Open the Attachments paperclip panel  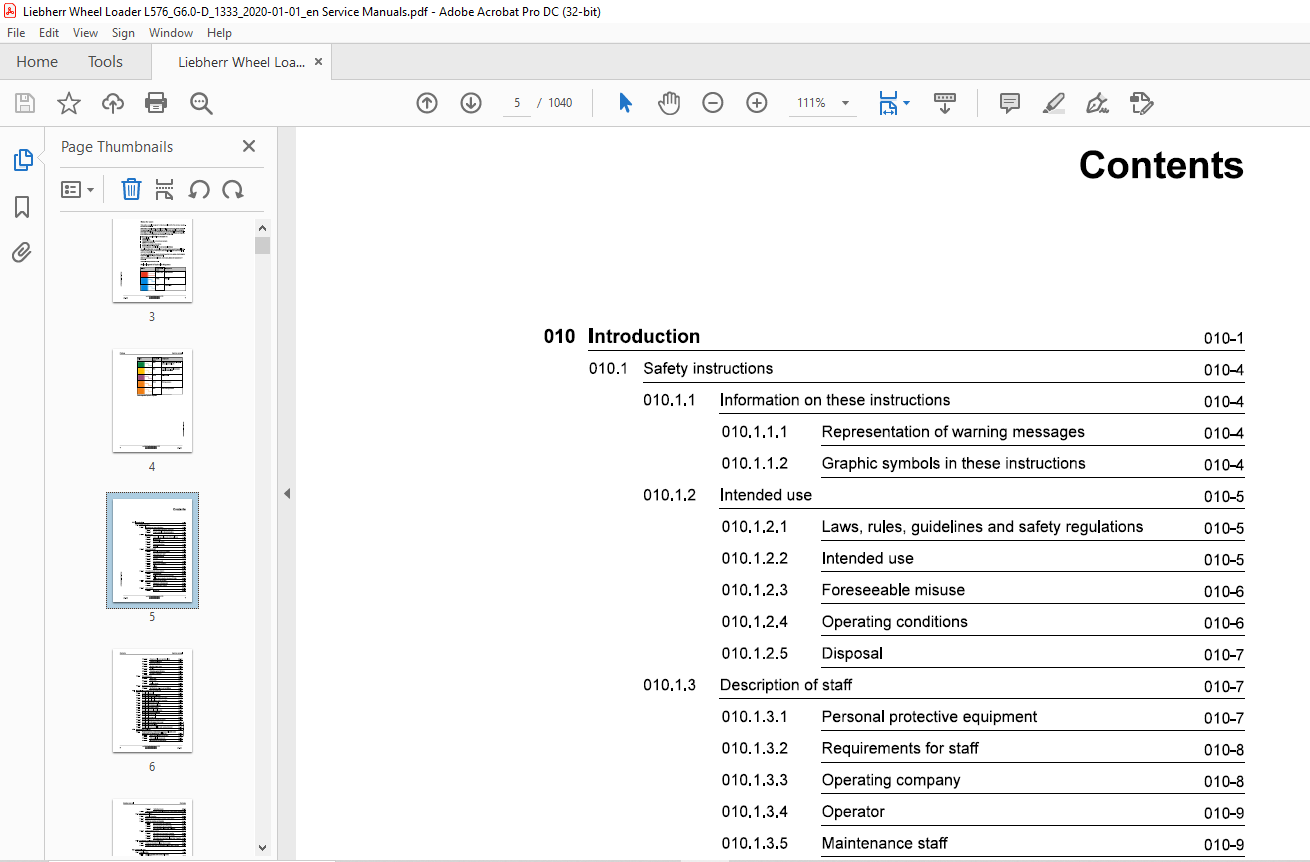[22, 252]
